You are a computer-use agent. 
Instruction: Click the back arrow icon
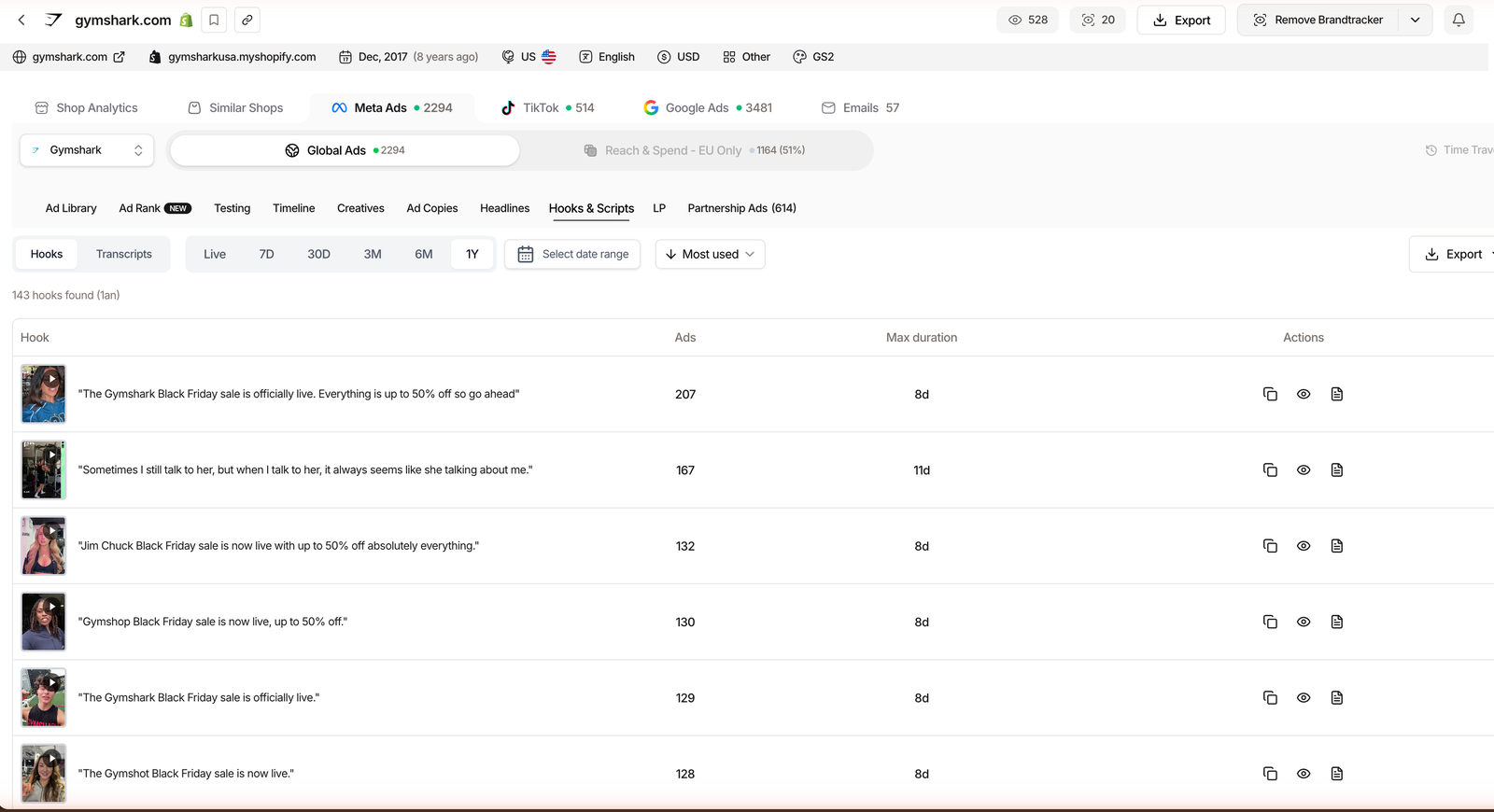pyautogui.click(x=21, y=20)
